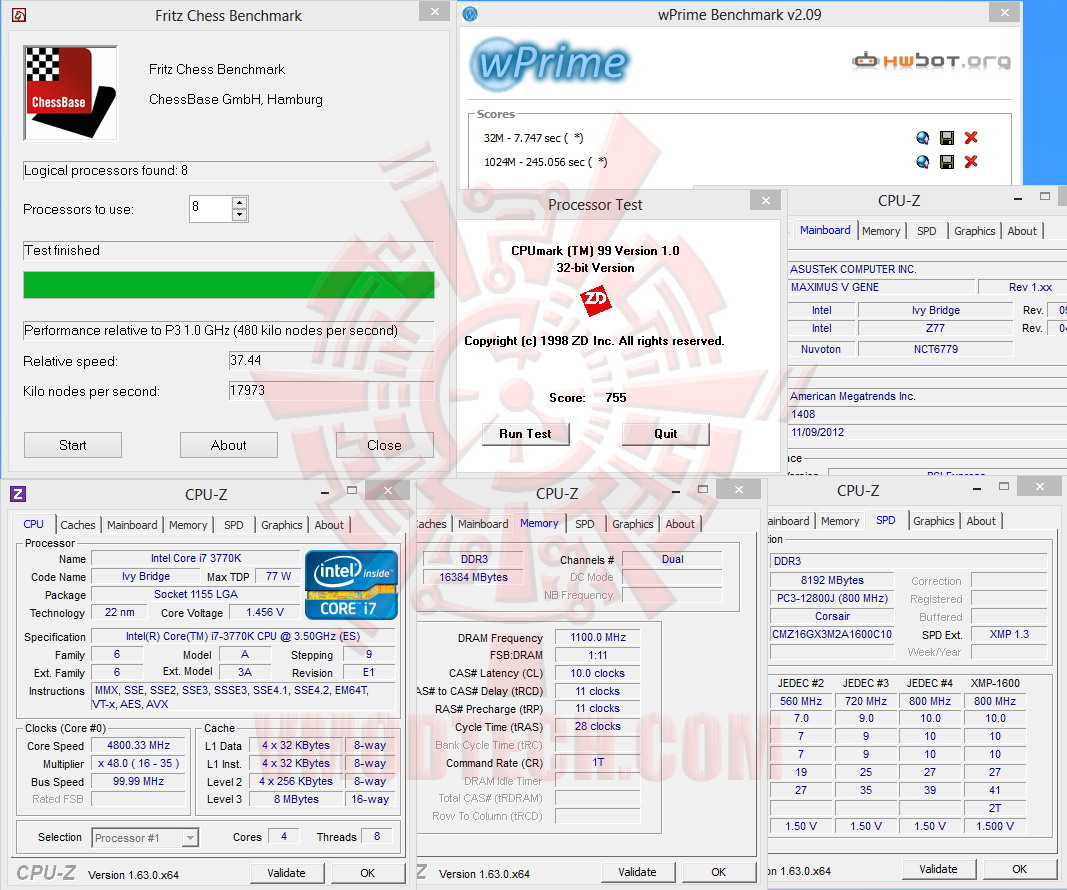Submit 1024M score with globe icon
Screen dimensions: 1067x890
[x=923, y=162]
